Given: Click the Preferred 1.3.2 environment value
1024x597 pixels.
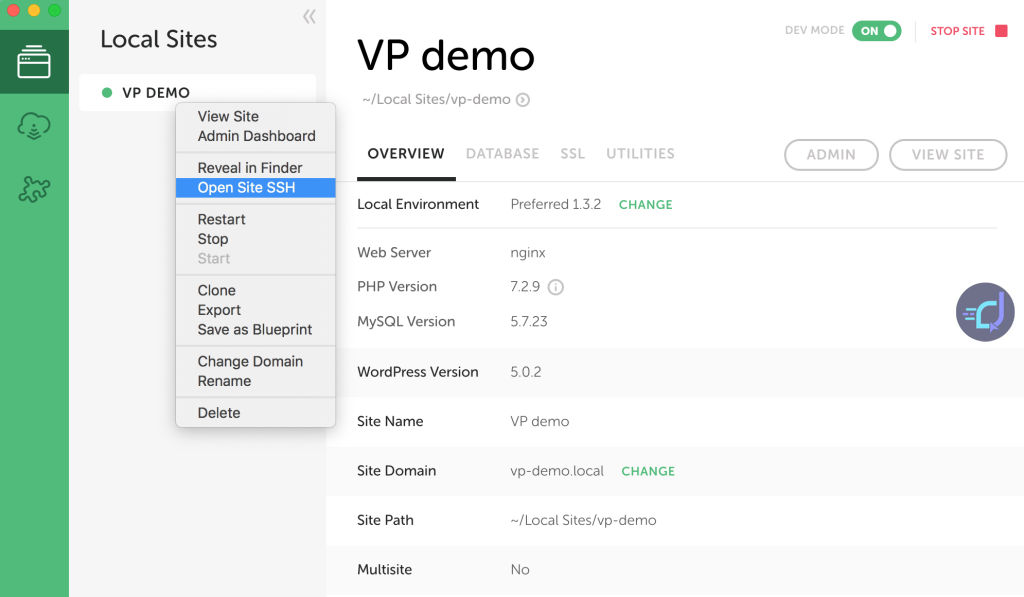Looking at the screenshot, I should 556,204.
